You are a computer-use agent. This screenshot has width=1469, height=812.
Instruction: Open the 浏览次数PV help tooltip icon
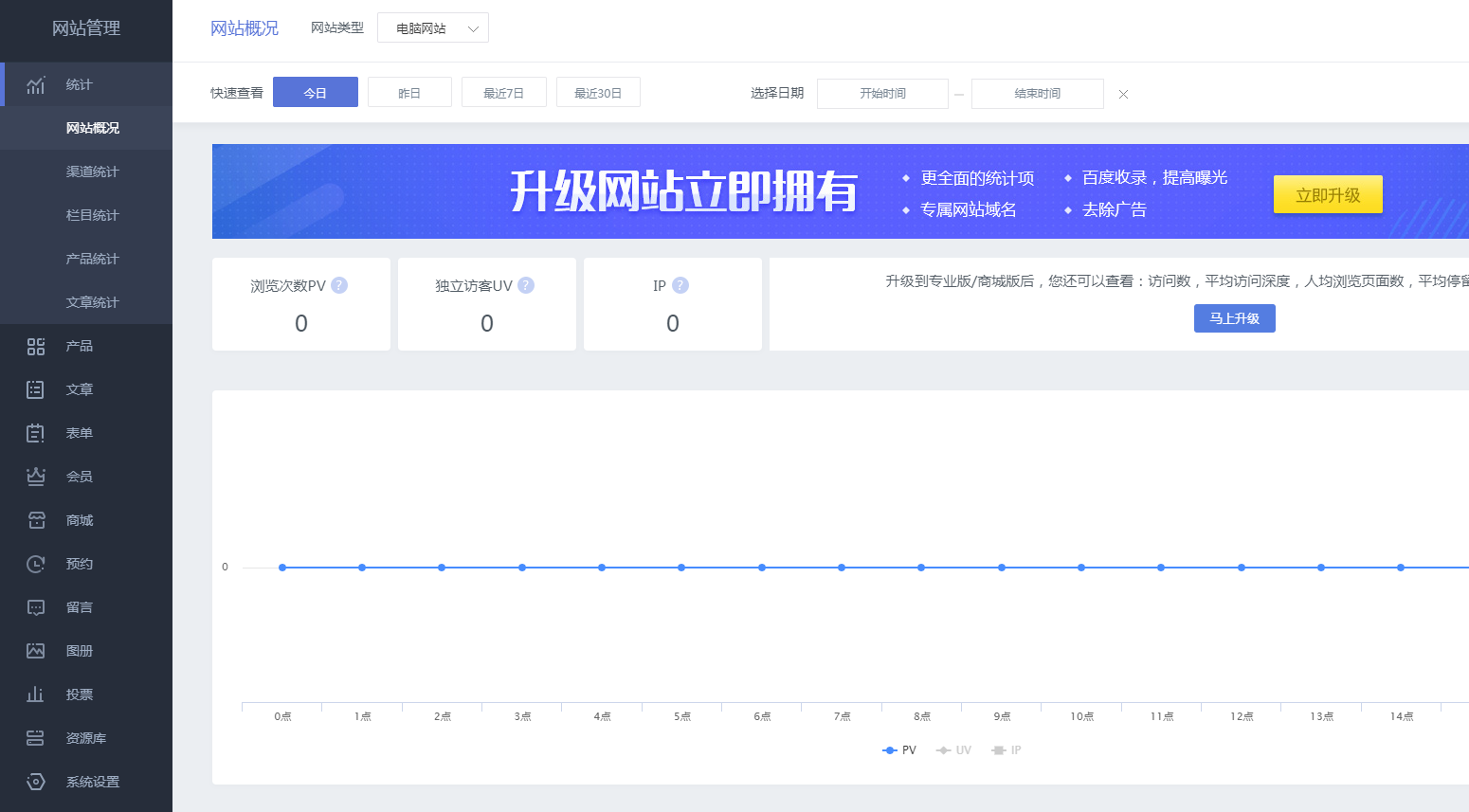click(x=341, y=284)
